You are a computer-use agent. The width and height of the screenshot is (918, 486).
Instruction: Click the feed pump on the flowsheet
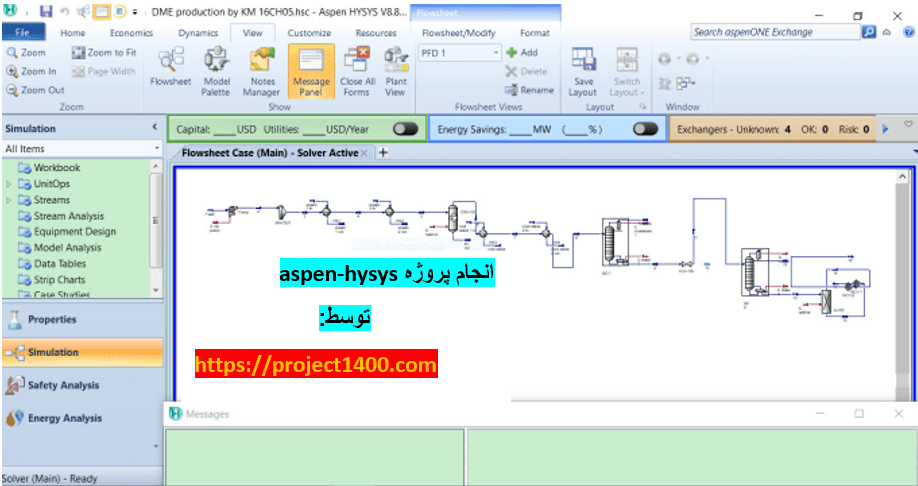pos(232,210)
